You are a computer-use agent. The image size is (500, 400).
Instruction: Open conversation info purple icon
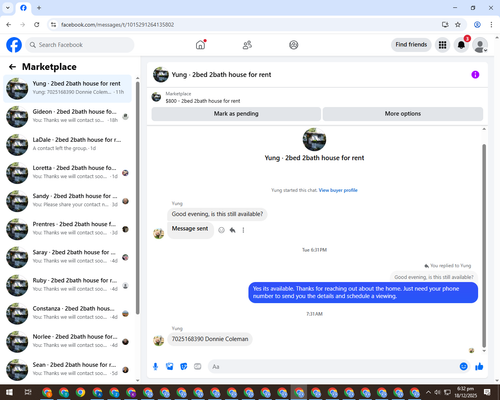(x=475, y=75)
